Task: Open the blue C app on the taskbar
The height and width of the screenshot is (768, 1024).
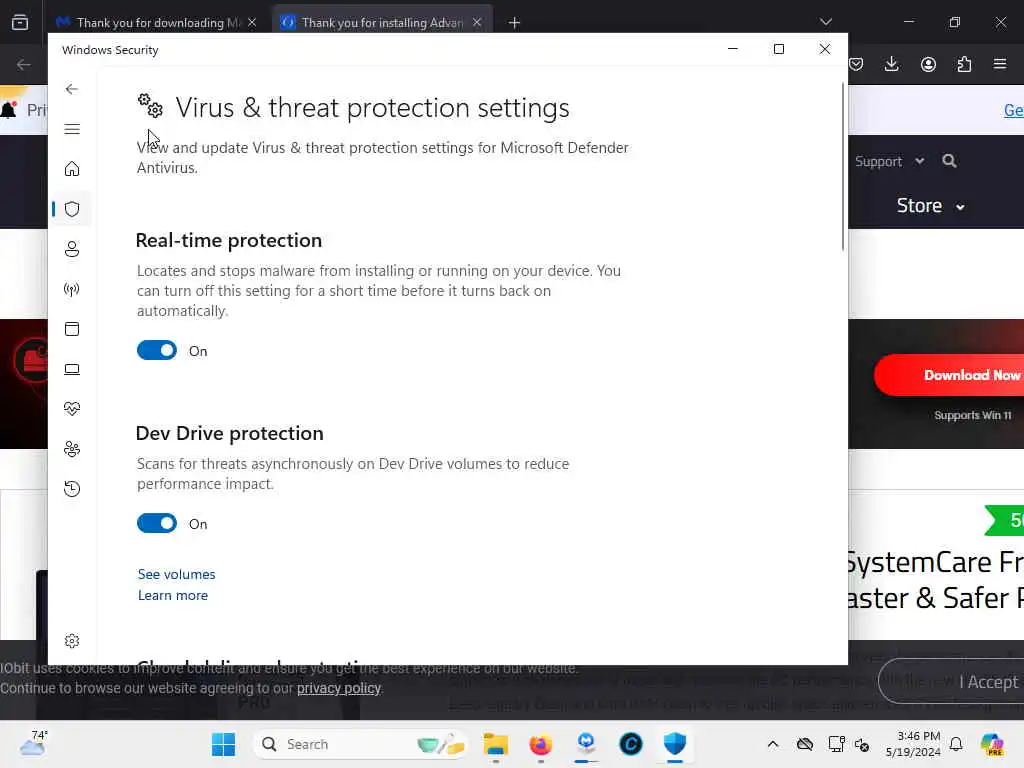Action: pyautogui.click(x=631, y=744)
